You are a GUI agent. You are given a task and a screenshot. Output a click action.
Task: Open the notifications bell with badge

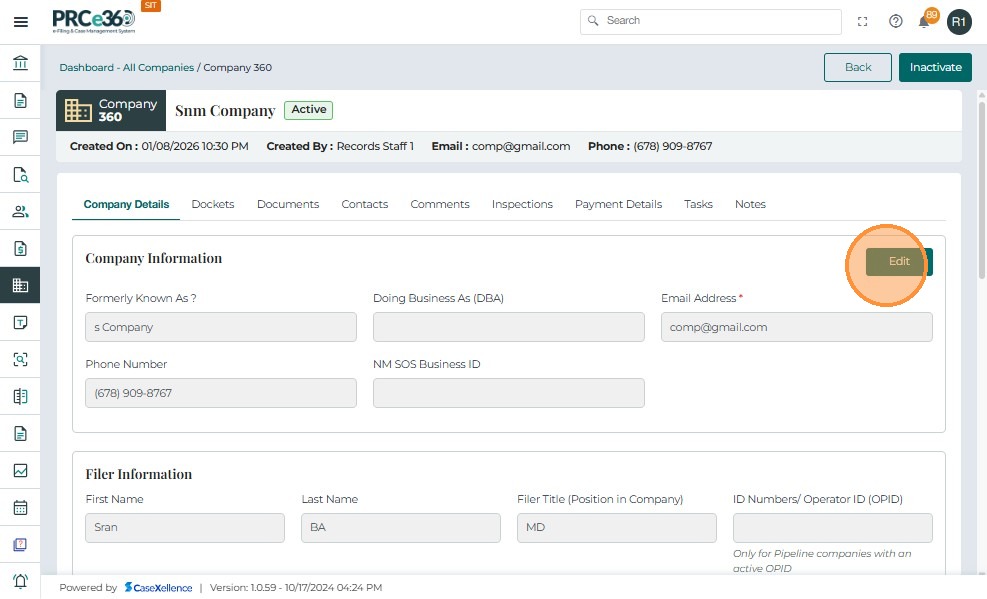(x=926, y=21)
